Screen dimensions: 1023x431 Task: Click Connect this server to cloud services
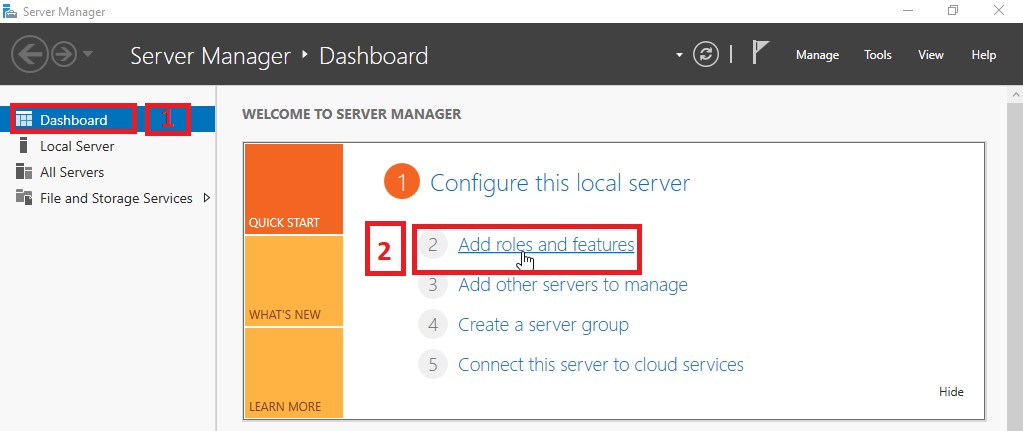pyautogui.click(x=601, y=364)
